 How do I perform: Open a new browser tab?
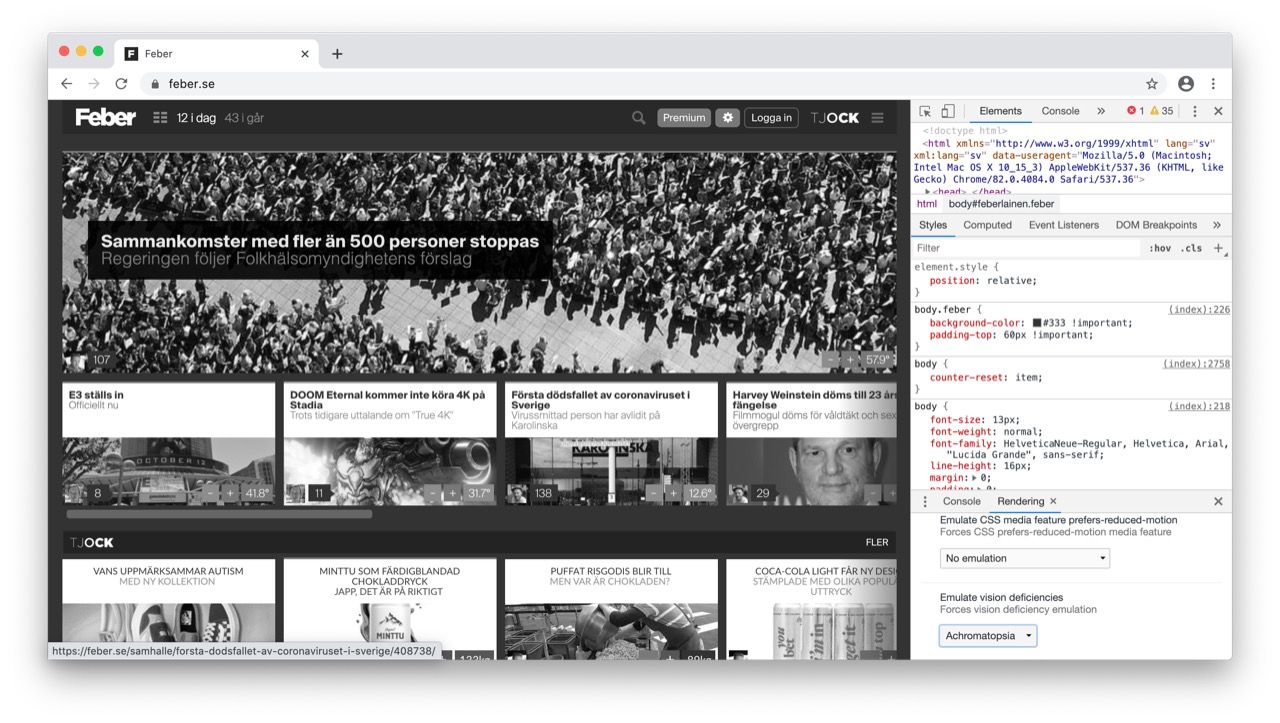click(x=337, y=54)
